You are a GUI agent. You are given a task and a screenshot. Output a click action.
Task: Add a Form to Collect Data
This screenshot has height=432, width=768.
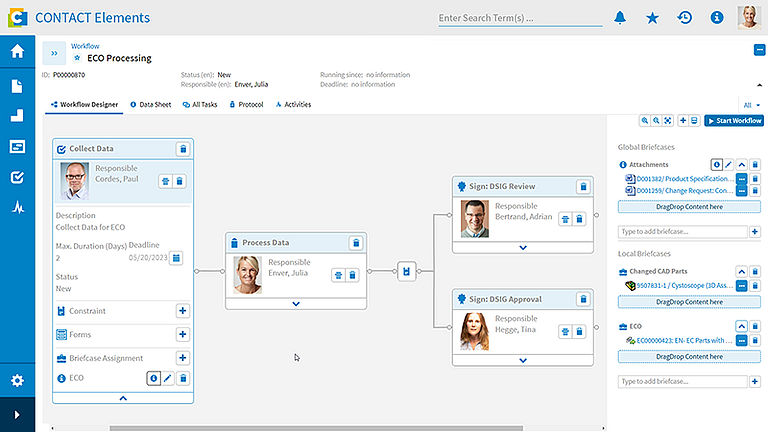pyautogui.click(x=183, y=334)
